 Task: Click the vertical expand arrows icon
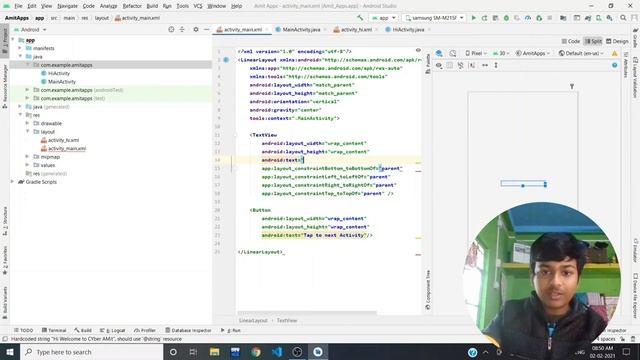click(496, 65)
